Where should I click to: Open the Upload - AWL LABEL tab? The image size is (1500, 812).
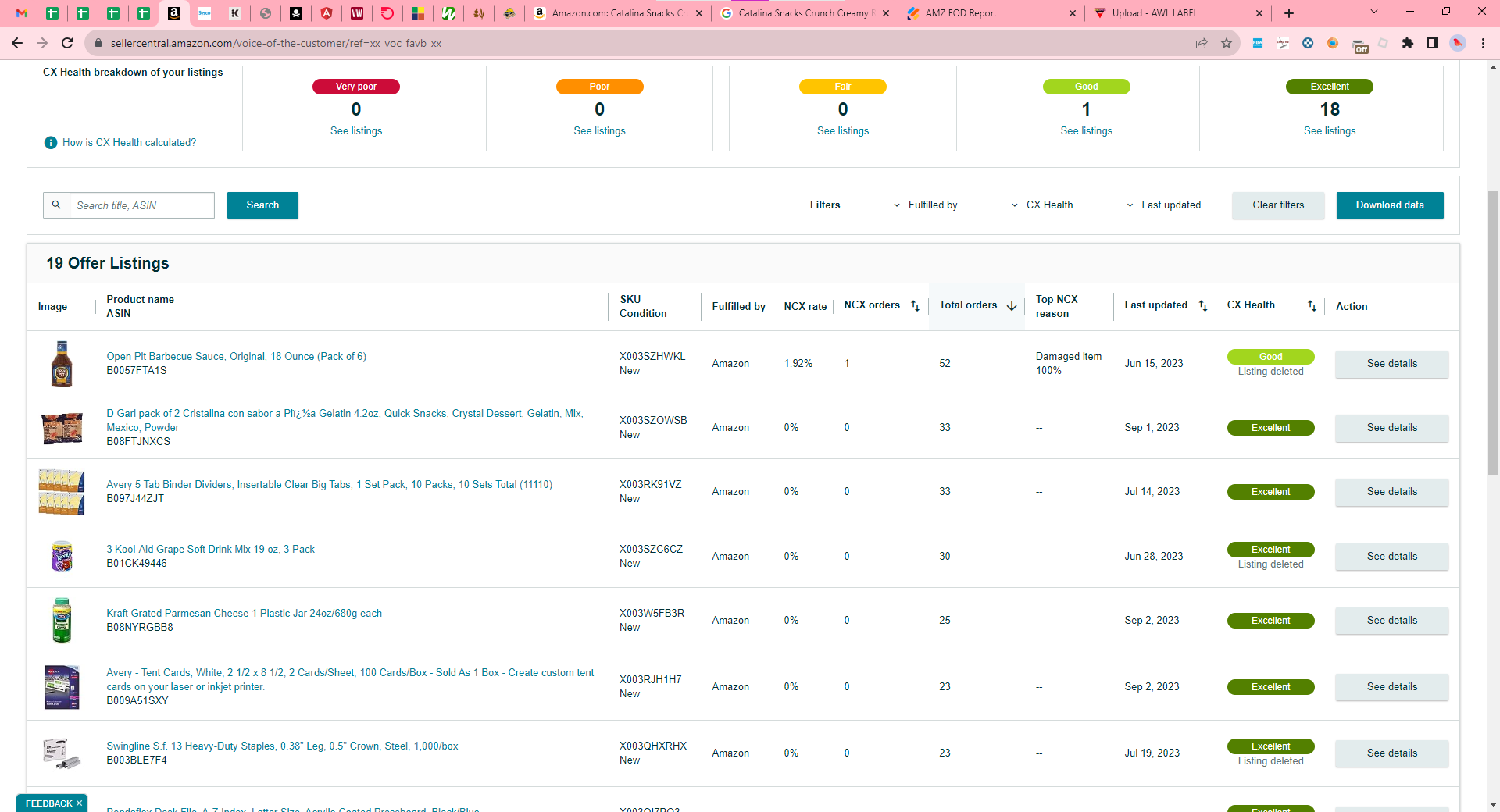[1177, 13]
